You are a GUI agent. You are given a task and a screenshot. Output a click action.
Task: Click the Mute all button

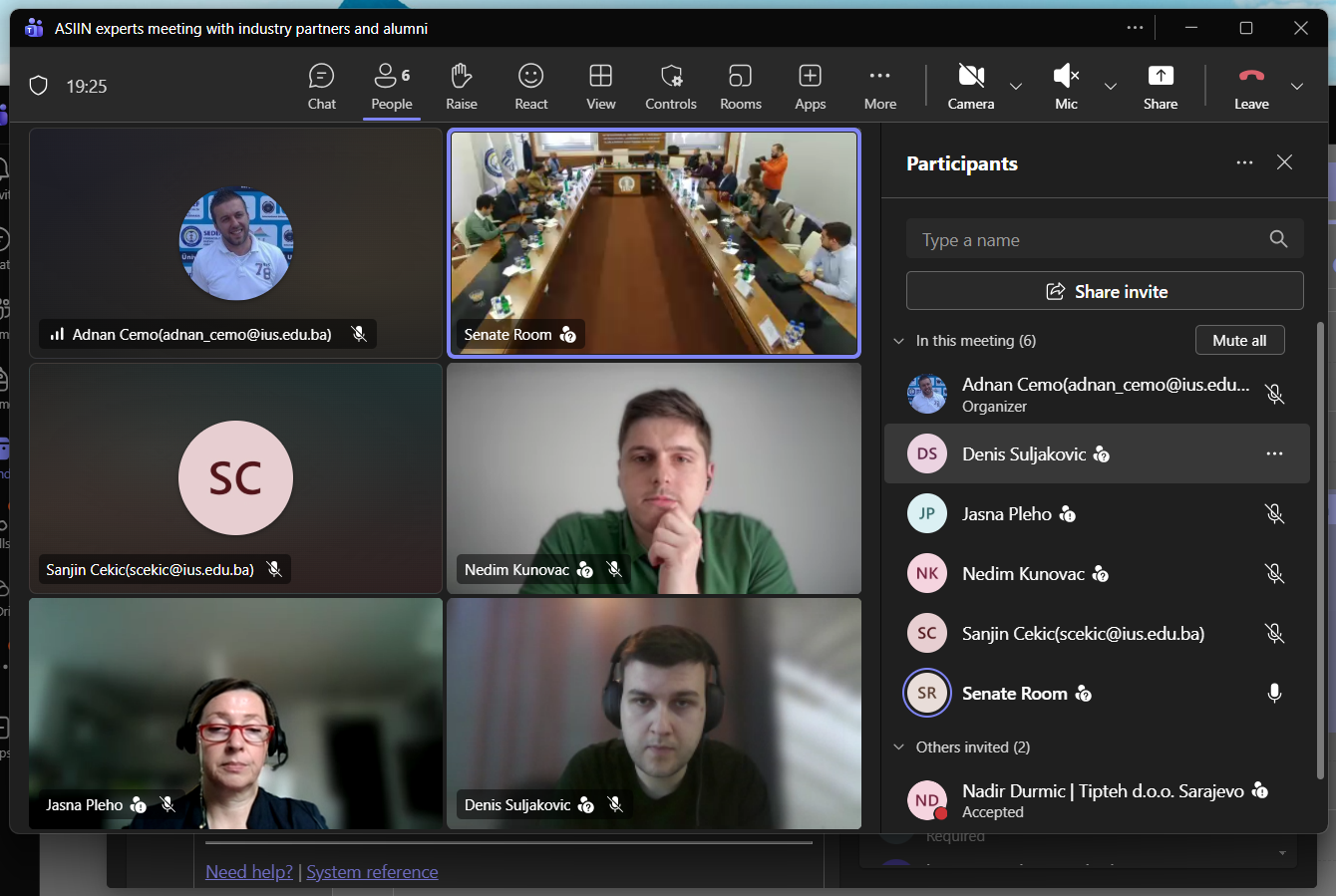(1239, 341)
